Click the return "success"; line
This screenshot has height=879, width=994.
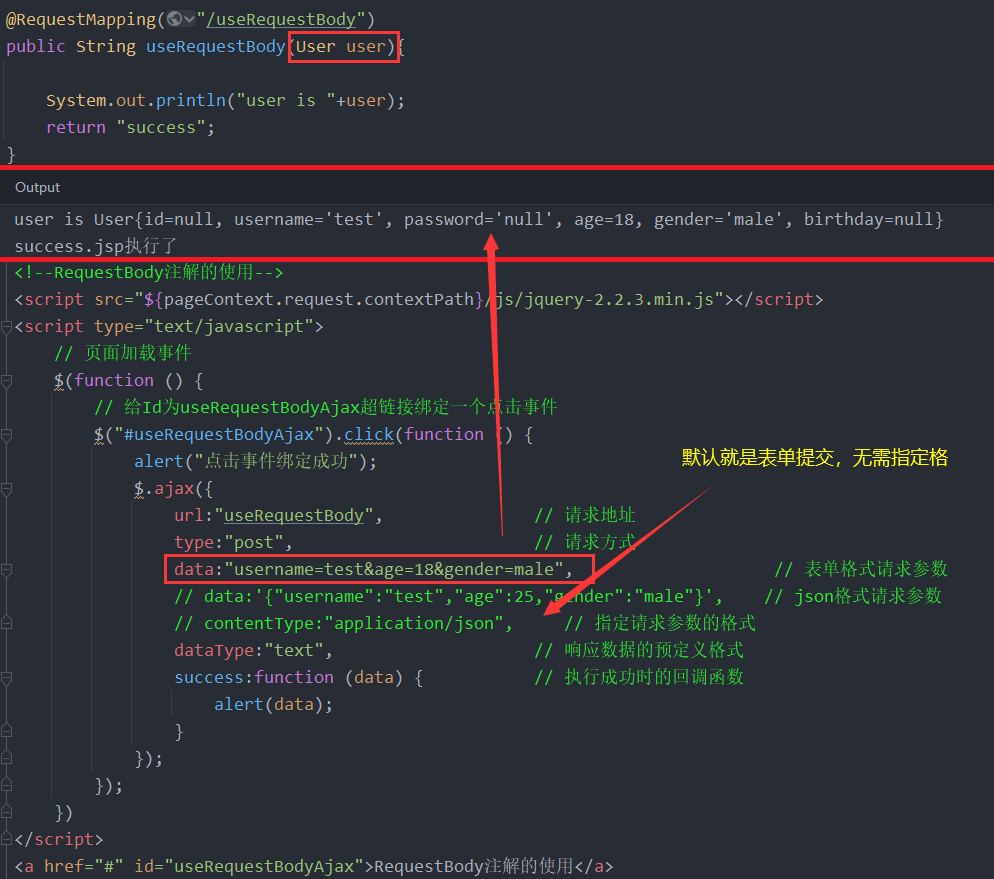pyautogui.click(x=130, y=127)
